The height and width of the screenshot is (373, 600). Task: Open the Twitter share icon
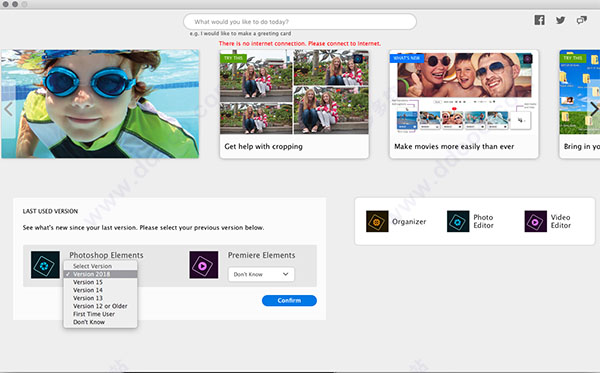point(561,20)
